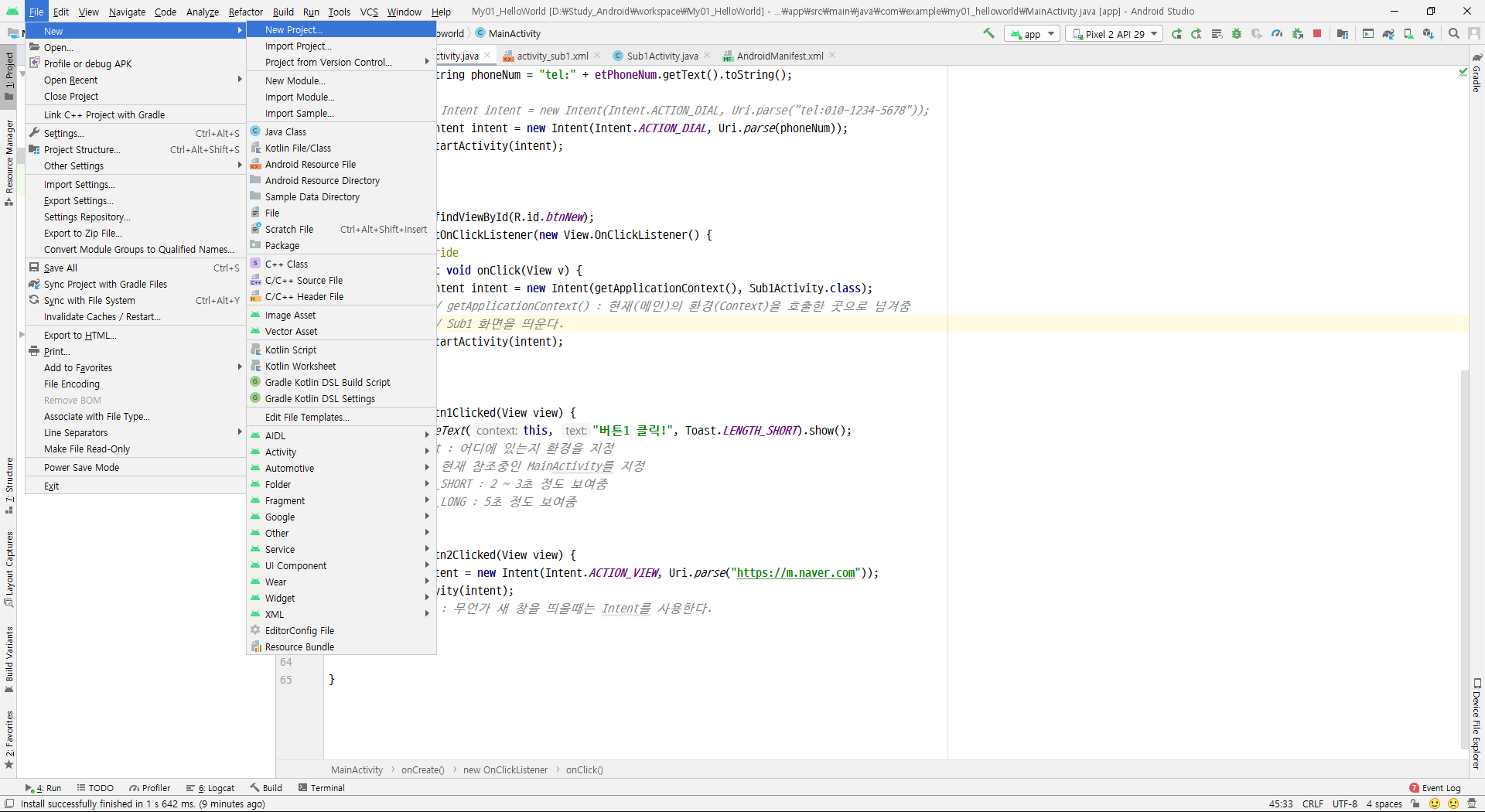Viewport: 1485px width, 812px height.
Task: Choose Kotlin File/Class menu entry
Action: 341,148
